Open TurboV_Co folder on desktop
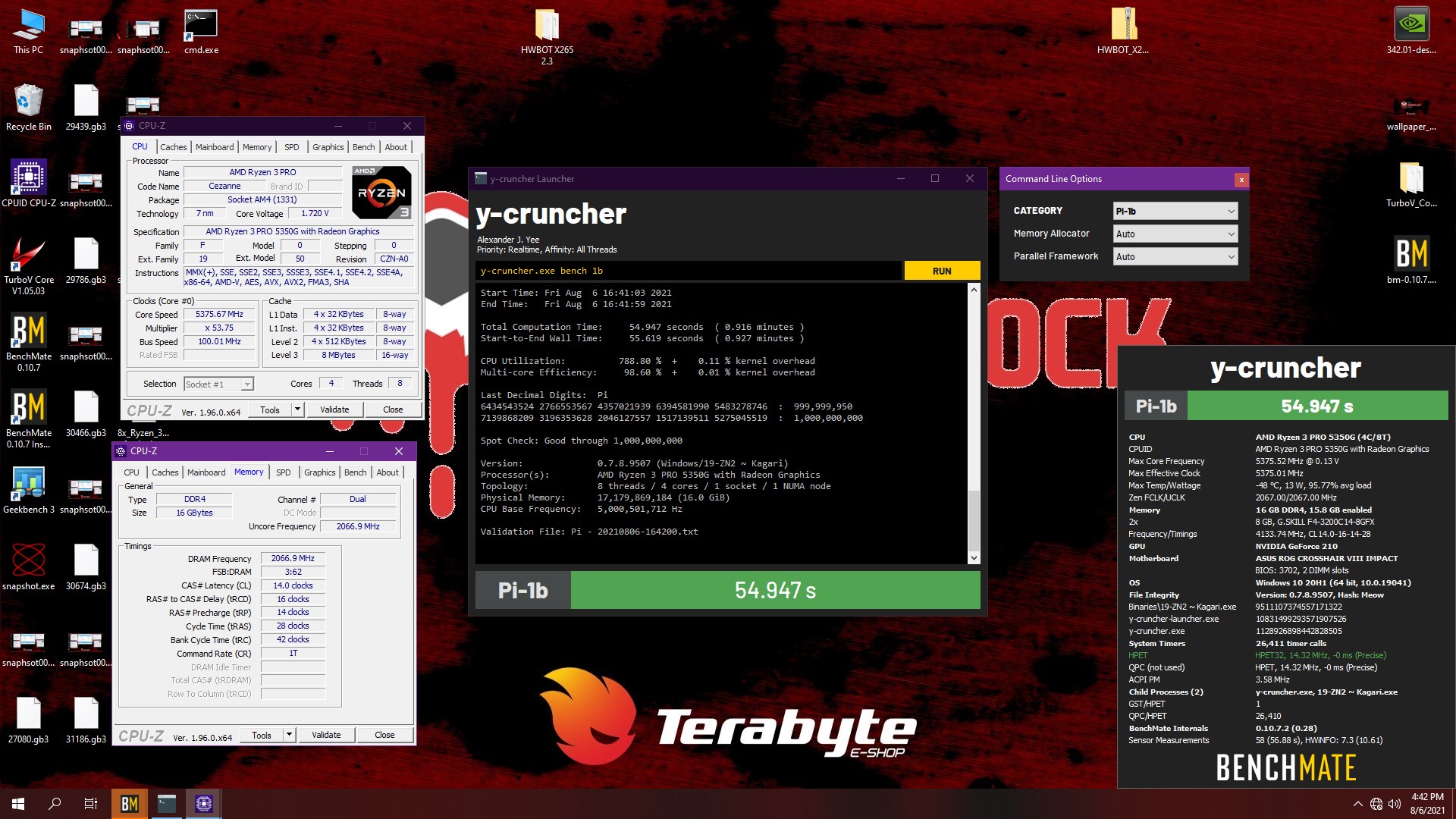Image resolution: width=1456 pixels, height=819 pixels. [x=1411, y=185]
